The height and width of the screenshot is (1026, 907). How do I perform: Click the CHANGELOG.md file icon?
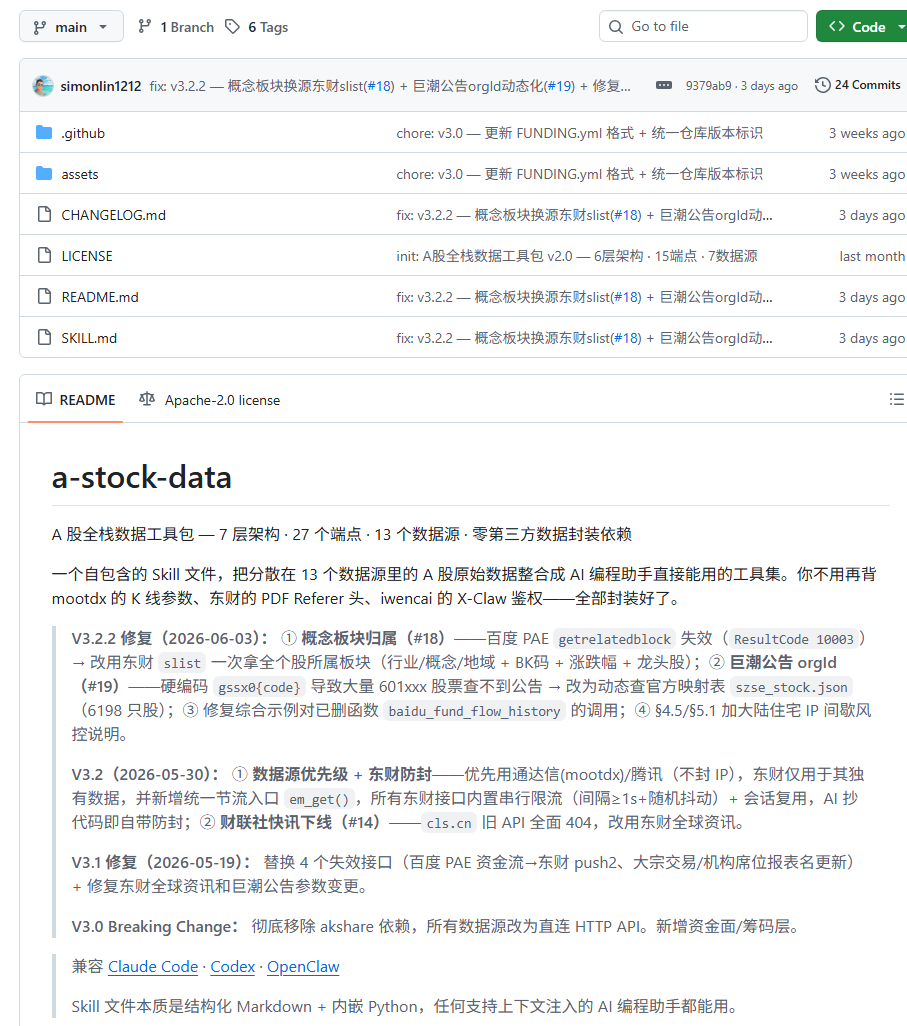pyautogui.click(x=44, y=214)
